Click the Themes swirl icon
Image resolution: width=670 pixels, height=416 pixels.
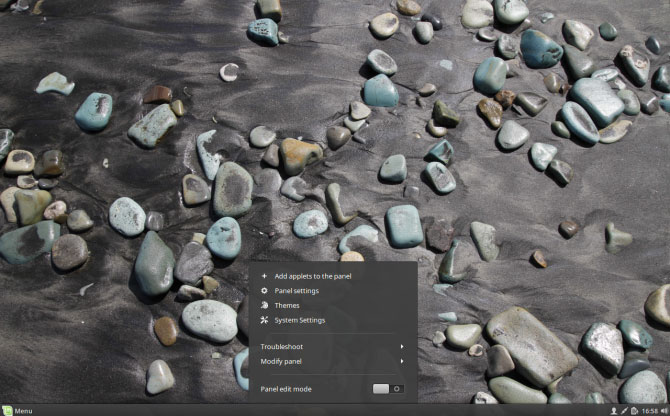click(264, 305)
